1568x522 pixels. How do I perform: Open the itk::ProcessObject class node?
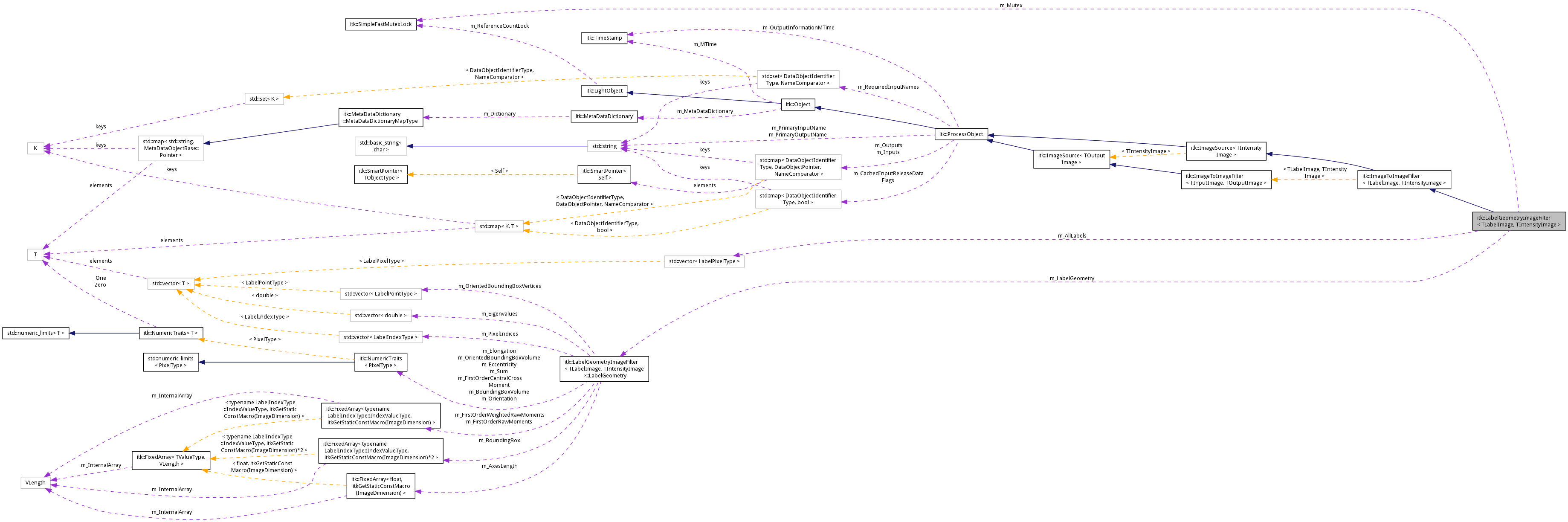click(960, 134)
